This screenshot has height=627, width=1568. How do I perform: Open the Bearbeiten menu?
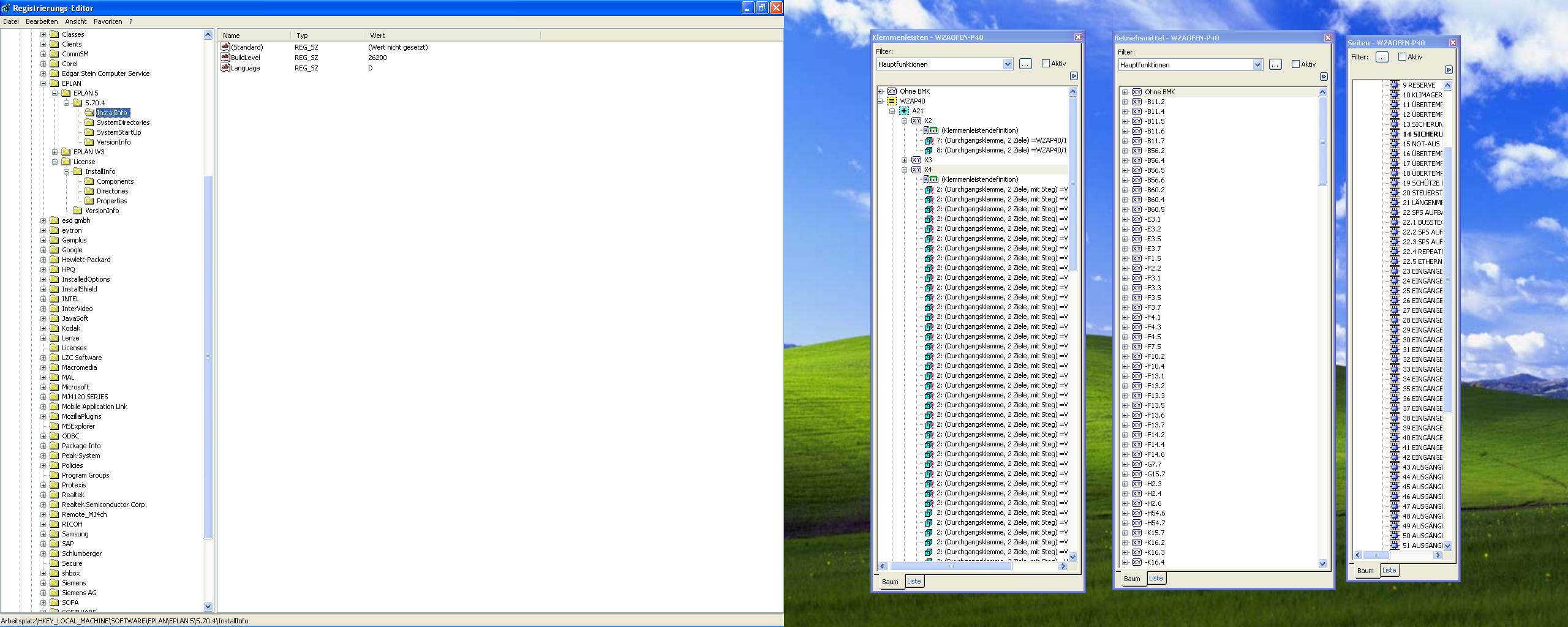point(42,21)
